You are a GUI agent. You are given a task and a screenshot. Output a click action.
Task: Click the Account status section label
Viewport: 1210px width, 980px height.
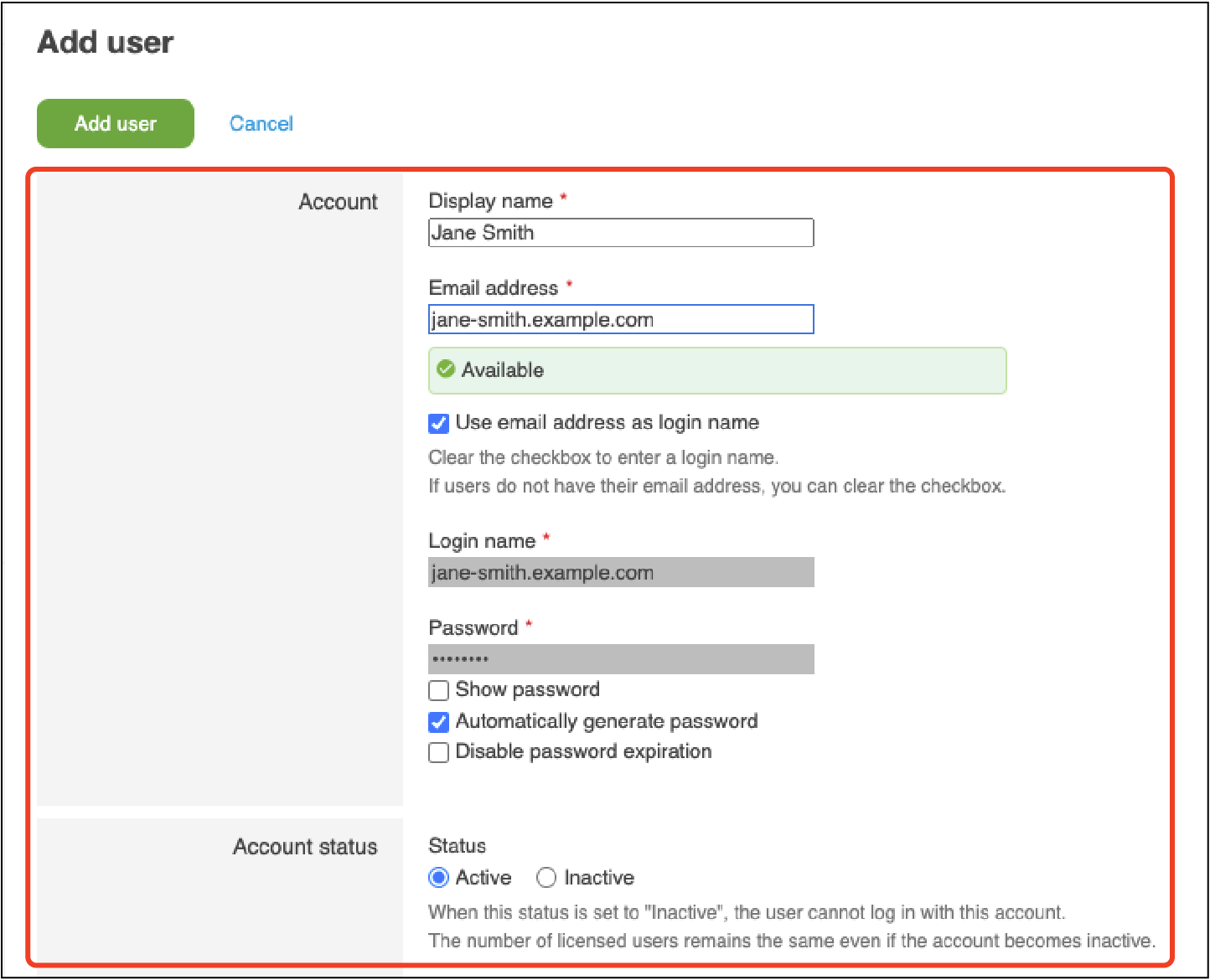pos(305,847)
